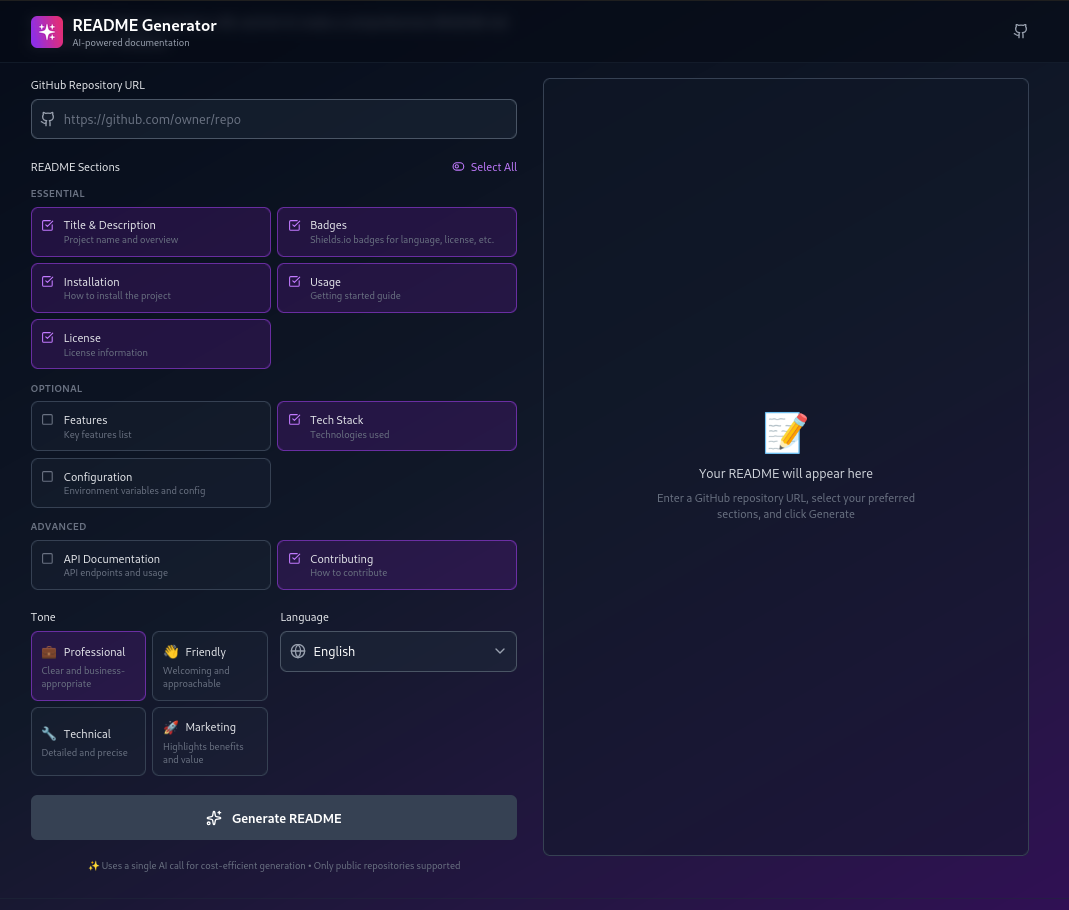Click the globe icon in the Language selector
Viewport: 1069px width, 910px height.
click(x=297, y=651)
